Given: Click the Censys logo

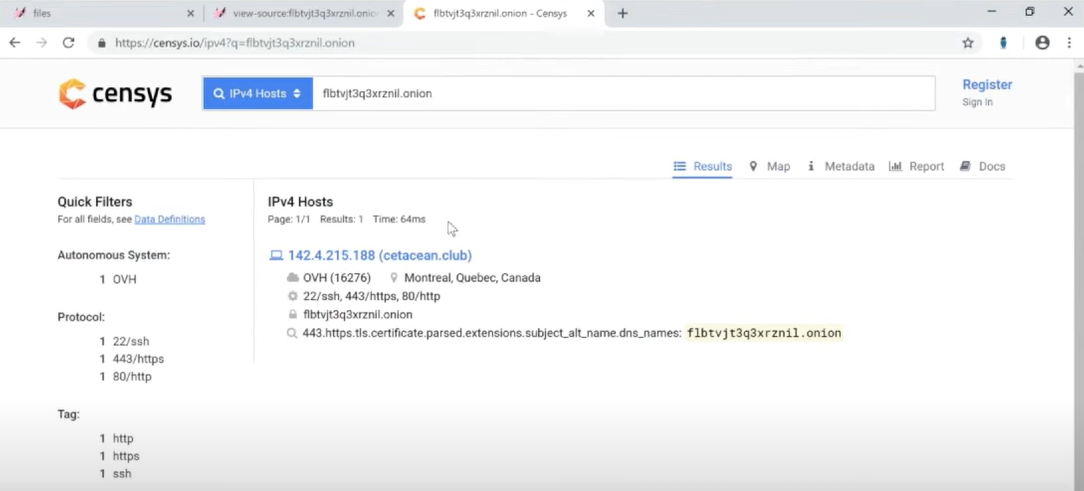Looking at the screenshot, I should (x=115, y=94).
